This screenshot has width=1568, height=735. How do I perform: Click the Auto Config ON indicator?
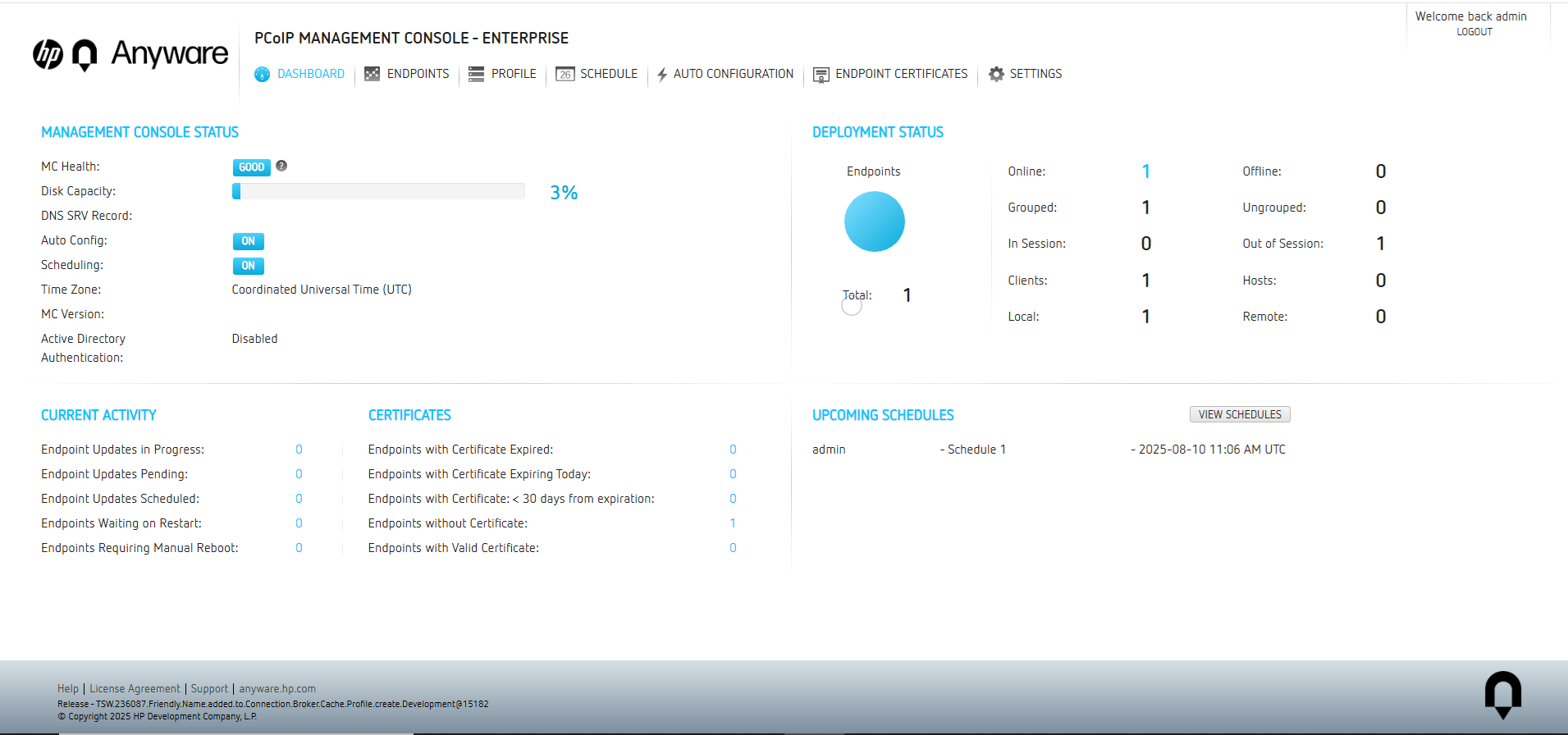pos(248,241)
